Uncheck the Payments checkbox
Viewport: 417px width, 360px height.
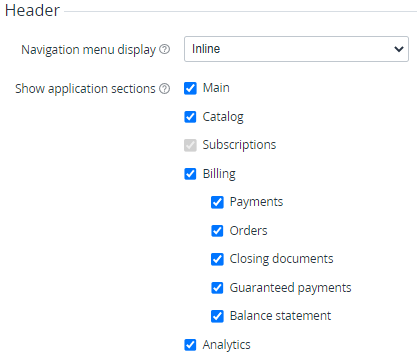(217, 202)
